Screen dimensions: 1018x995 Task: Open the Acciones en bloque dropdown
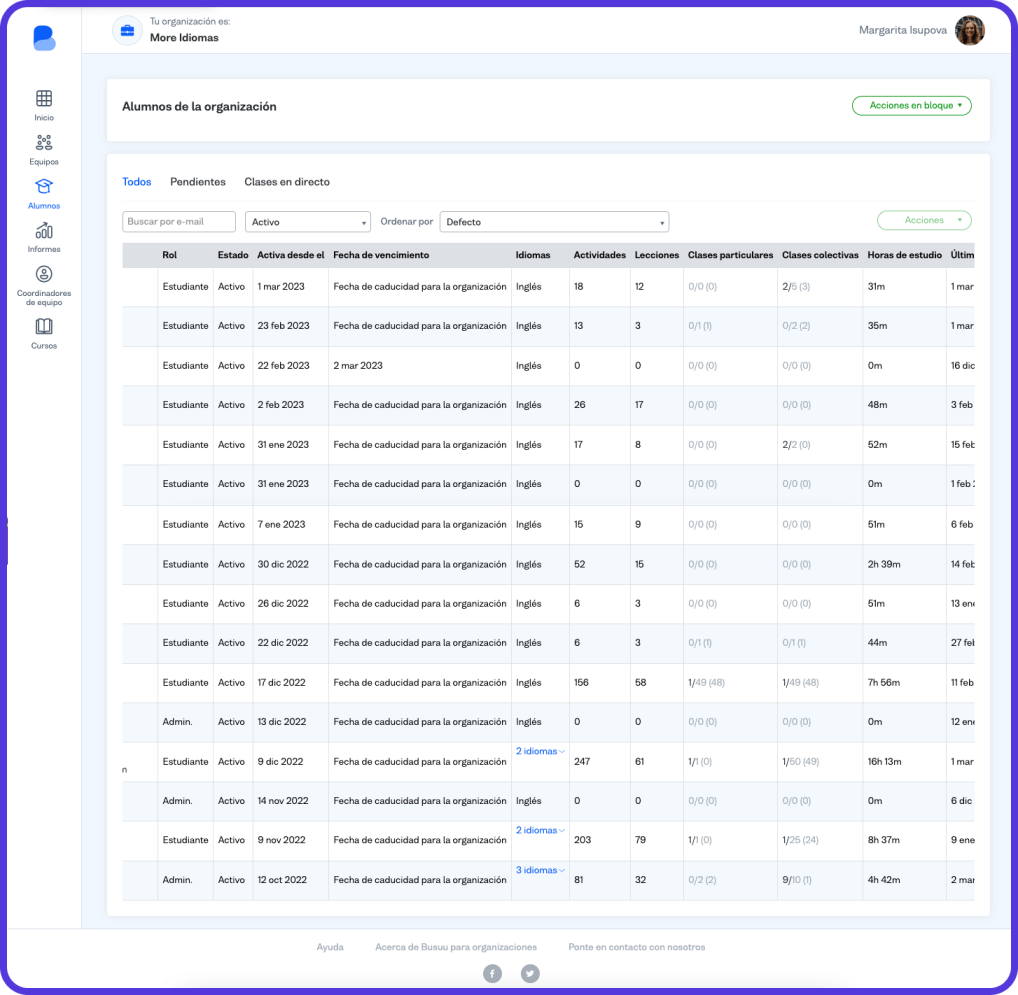[912, 106]
